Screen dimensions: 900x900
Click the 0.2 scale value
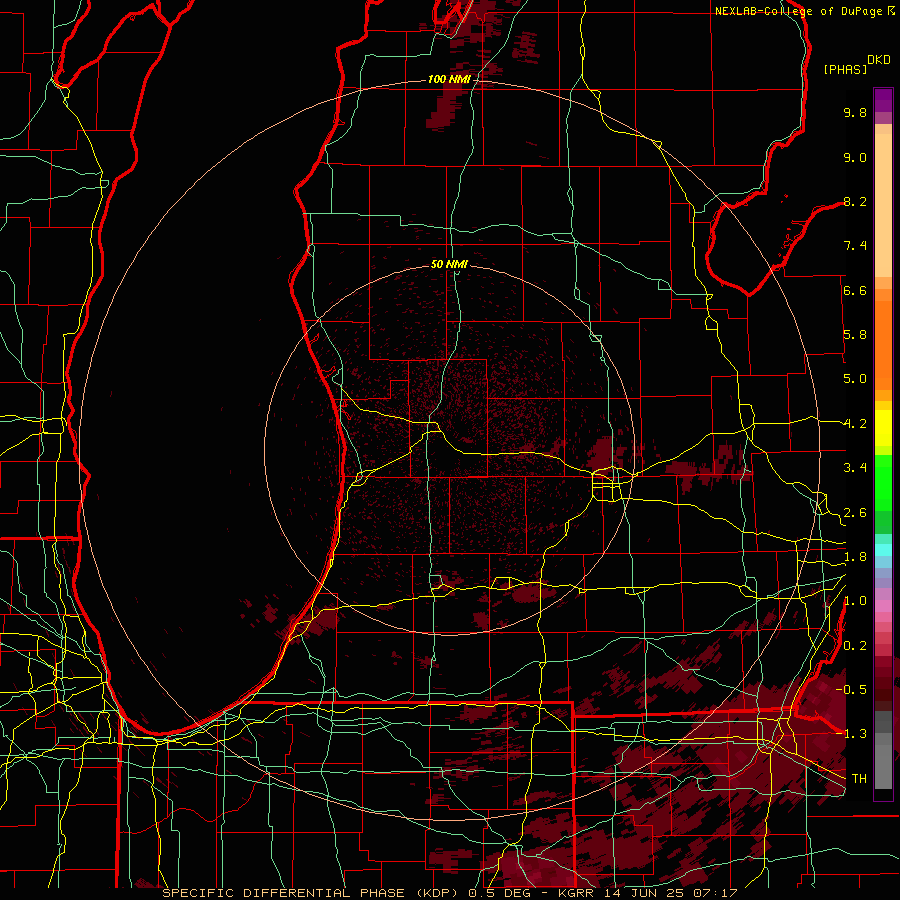[x=855, y=646]
